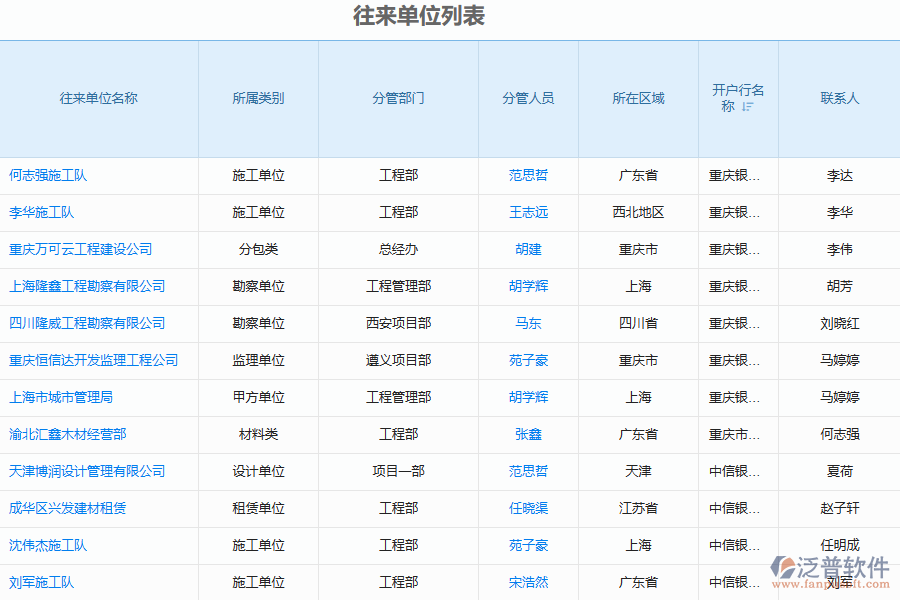Click the 分管部门 column header
Viewport: 900px width, 600px height.
(398, 98)
